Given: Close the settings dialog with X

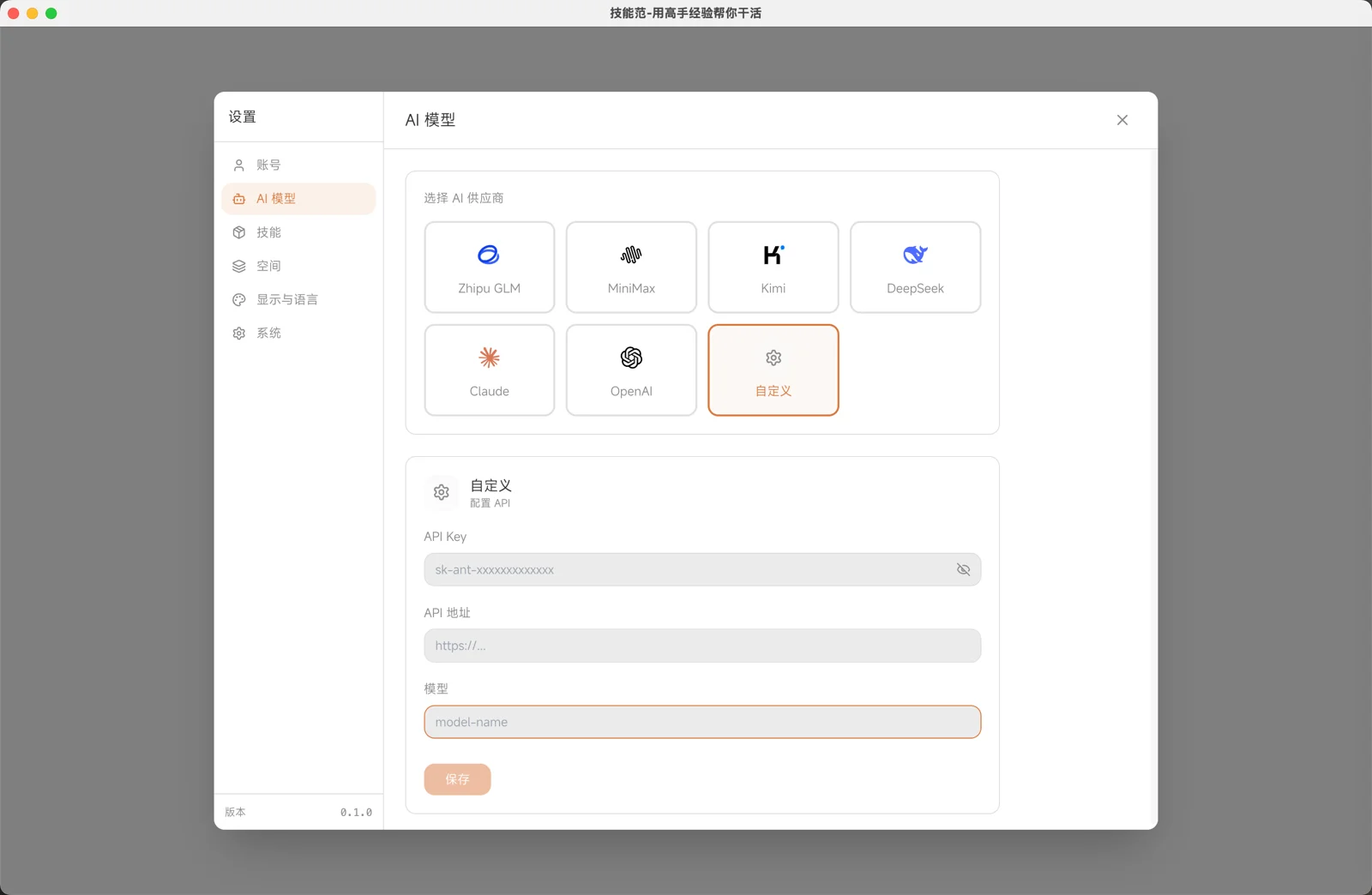Looking at the screenshot, I should click(x=1122, y=120).
